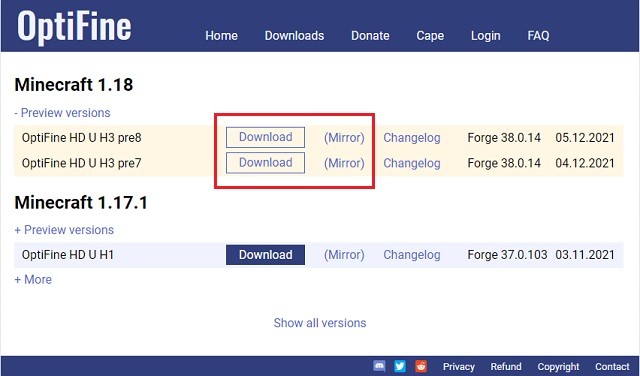Screen dimensions: 640x376
Task: Open the Contact footer link
Action: pos(612,367)
